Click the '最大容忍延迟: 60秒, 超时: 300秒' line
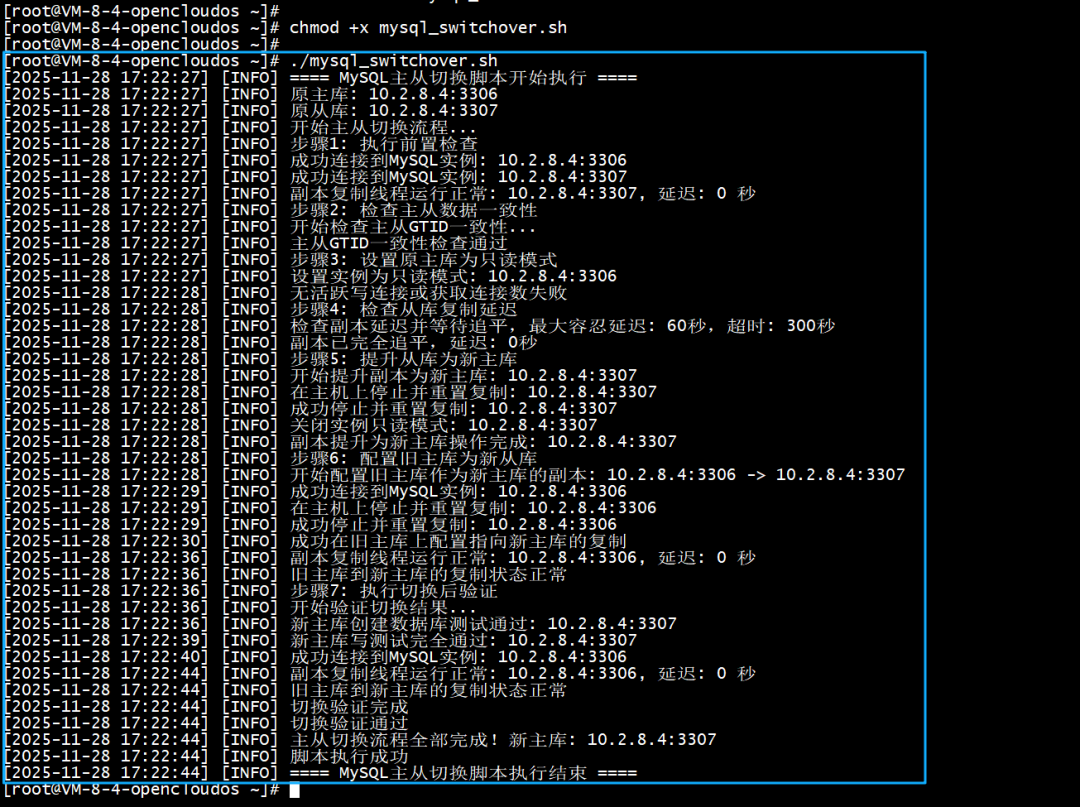This screenshot has width=1080, height=807. coord(419,326)
